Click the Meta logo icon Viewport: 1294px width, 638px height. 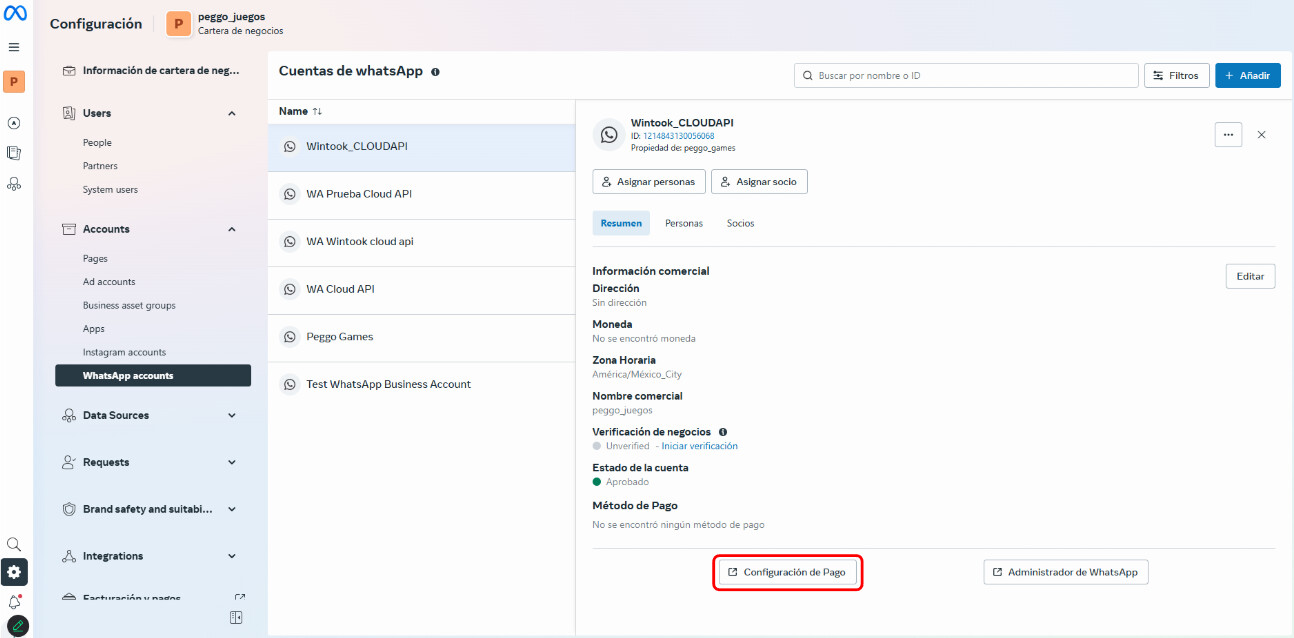(x=14, y=14)
